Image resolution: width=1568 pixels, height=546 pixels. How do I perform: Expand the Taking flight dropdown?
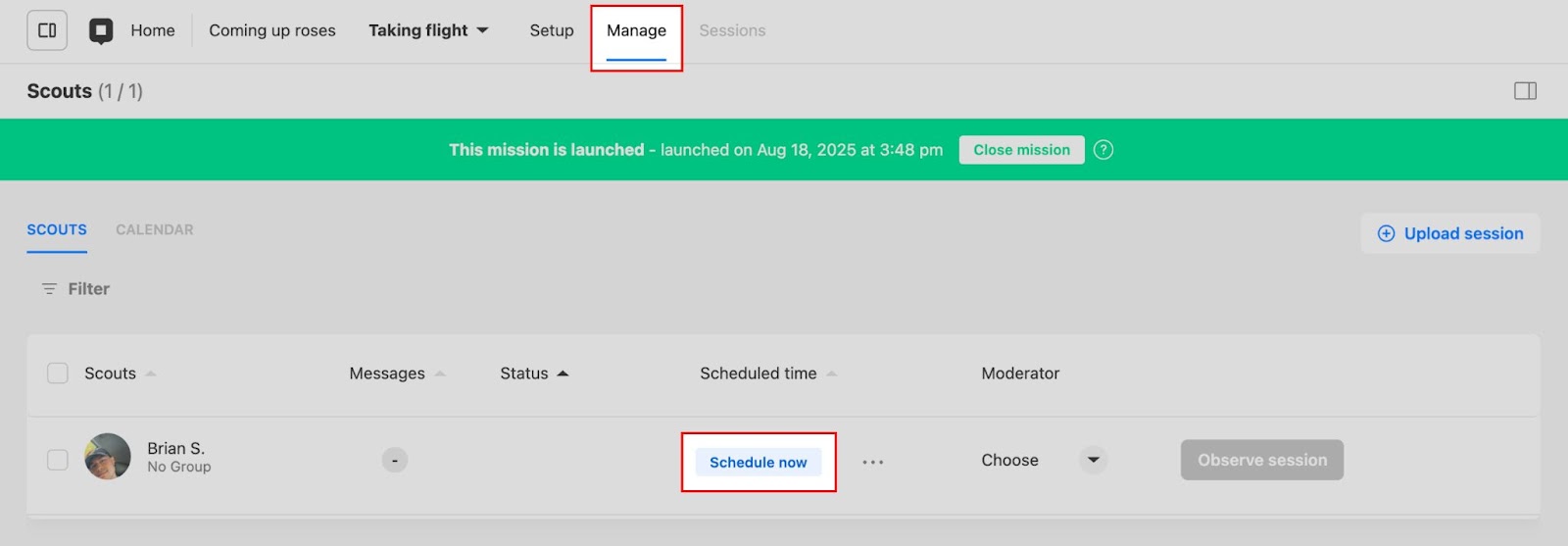coord(482,30)
